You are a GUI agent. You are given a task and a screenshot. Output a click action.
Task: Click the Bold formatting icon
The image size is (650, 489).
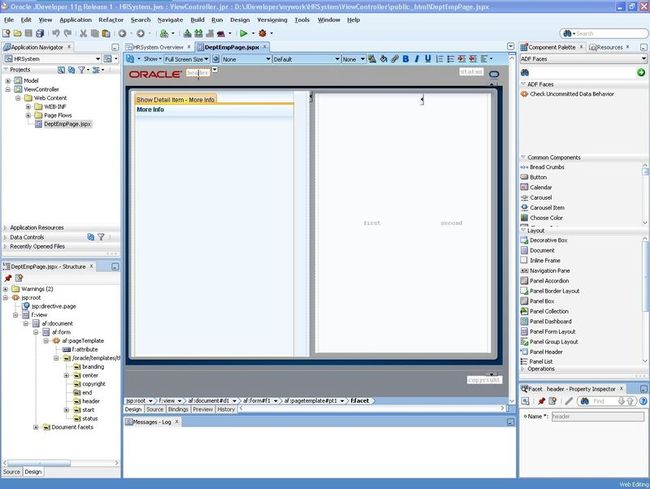(406, 59)
